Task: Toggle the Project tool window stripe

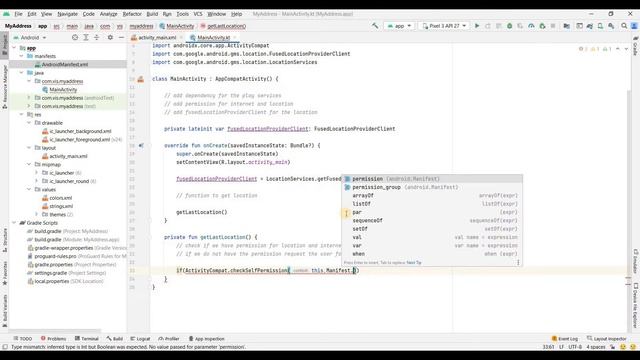Action: 4,44
